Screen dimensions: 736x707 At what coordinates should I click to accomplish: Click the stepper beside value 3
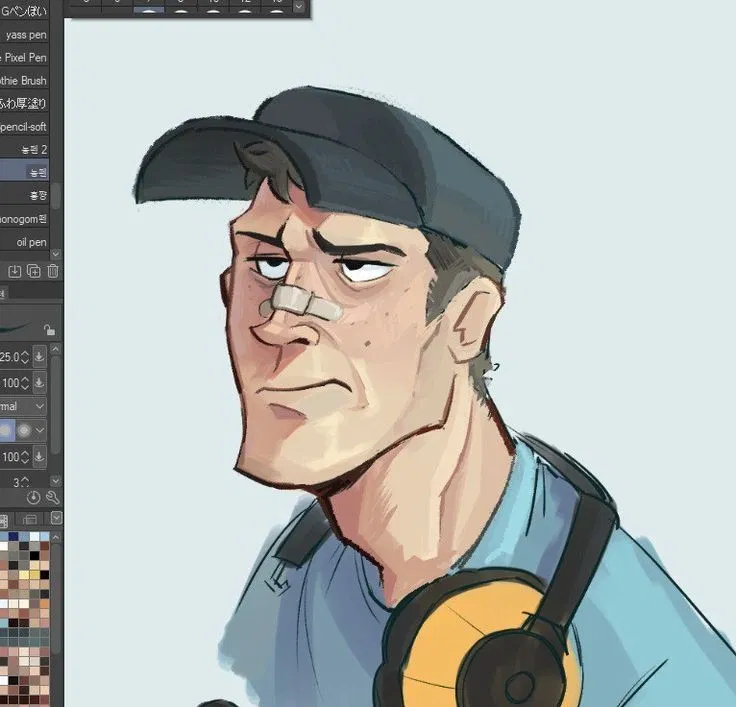coord(25,482)
